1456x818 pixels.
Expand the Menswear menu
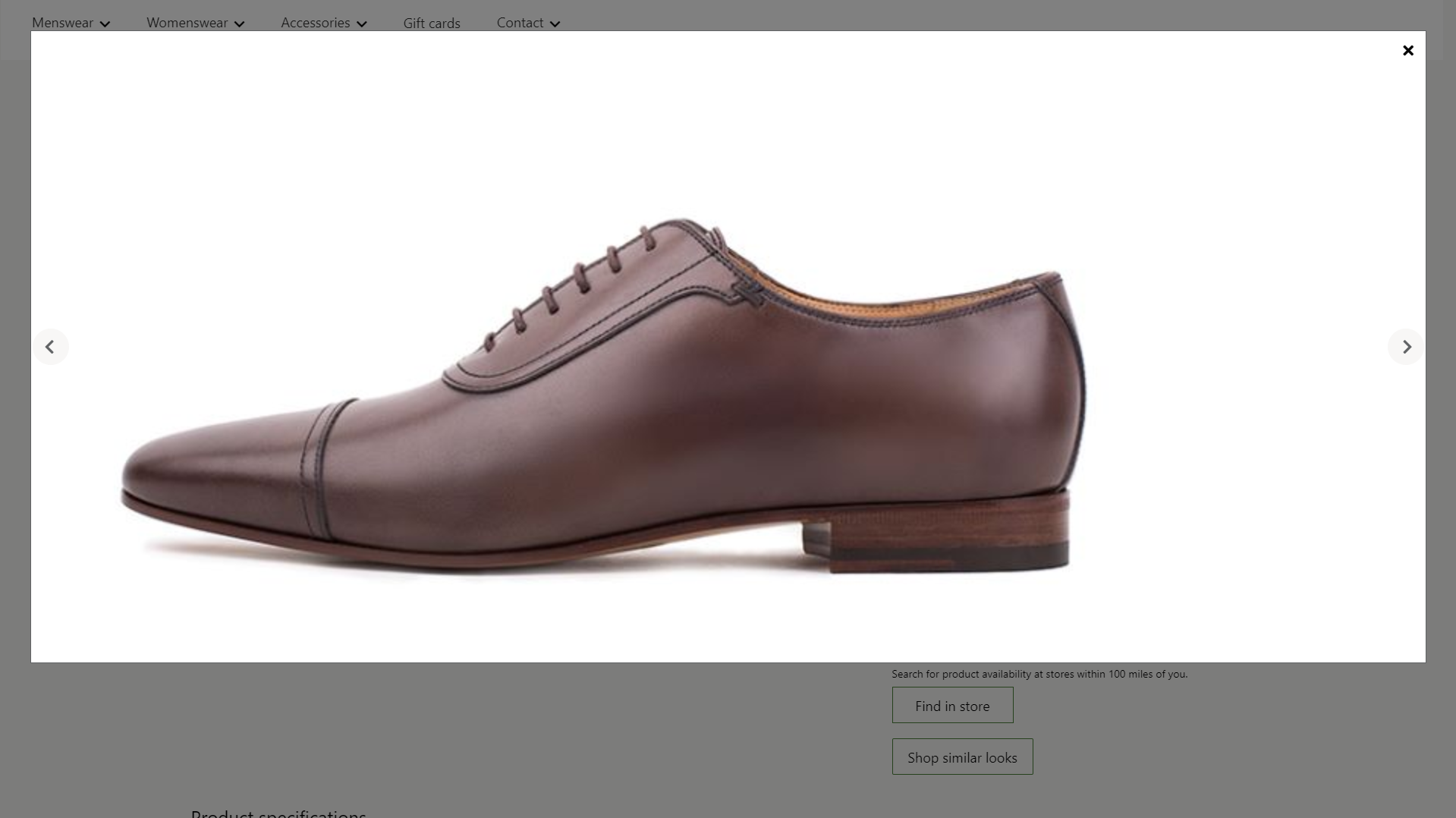tap(71, 23)
